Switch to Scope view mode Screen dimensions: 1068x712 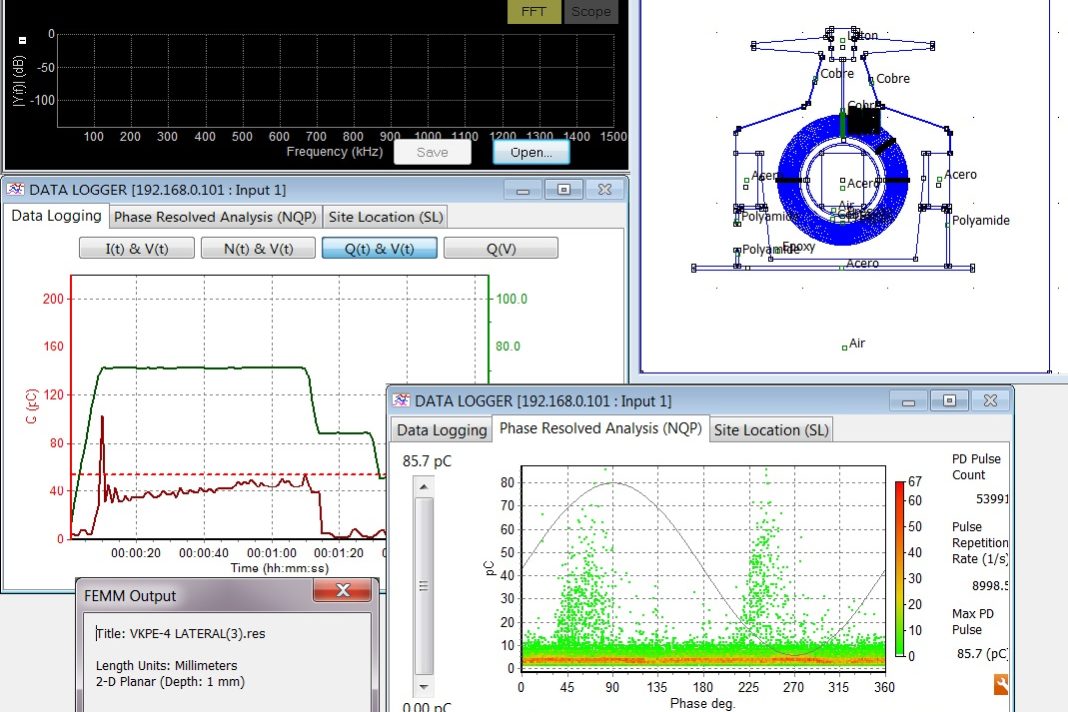point(590,12)
